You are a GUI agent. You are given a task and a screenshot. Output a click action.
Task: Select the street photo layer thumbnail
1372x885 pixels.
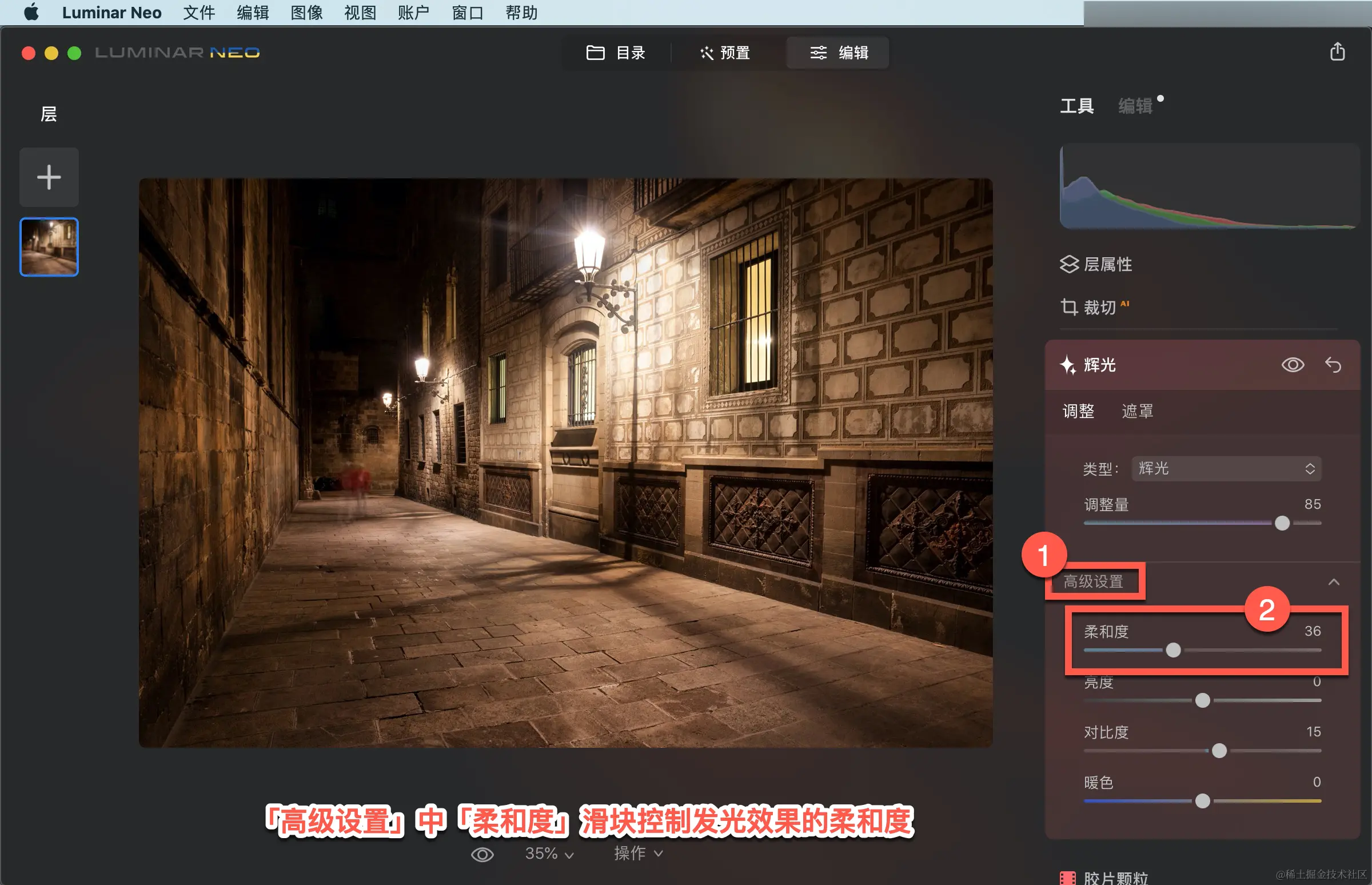click(x=49, y=246)
